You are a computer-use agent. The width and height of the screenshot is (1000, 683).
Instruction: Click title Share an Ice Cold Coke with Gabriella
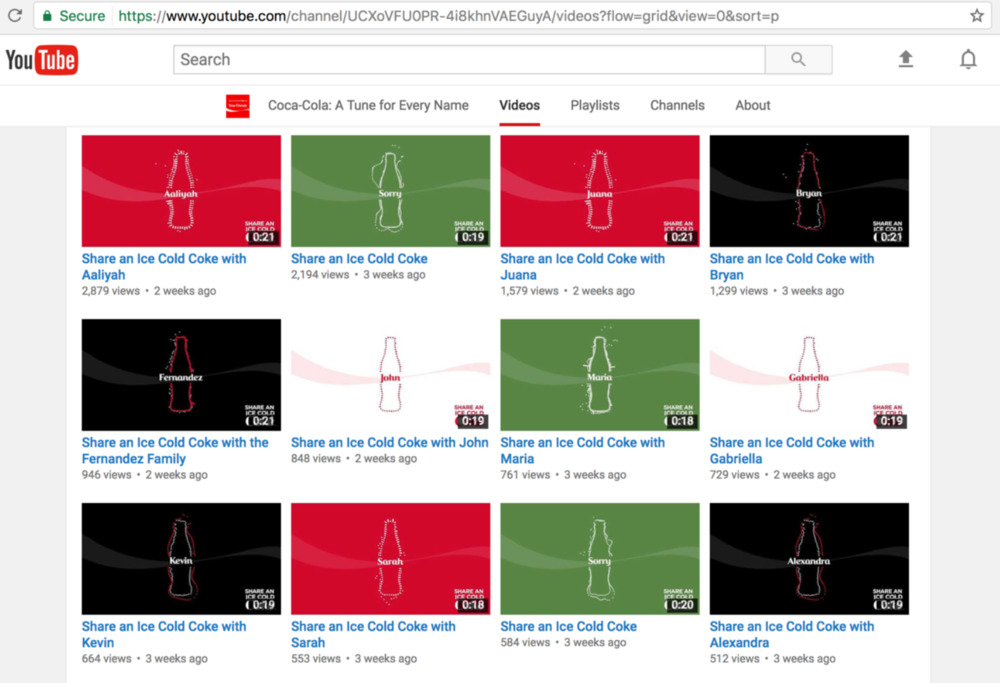point(791,451)
